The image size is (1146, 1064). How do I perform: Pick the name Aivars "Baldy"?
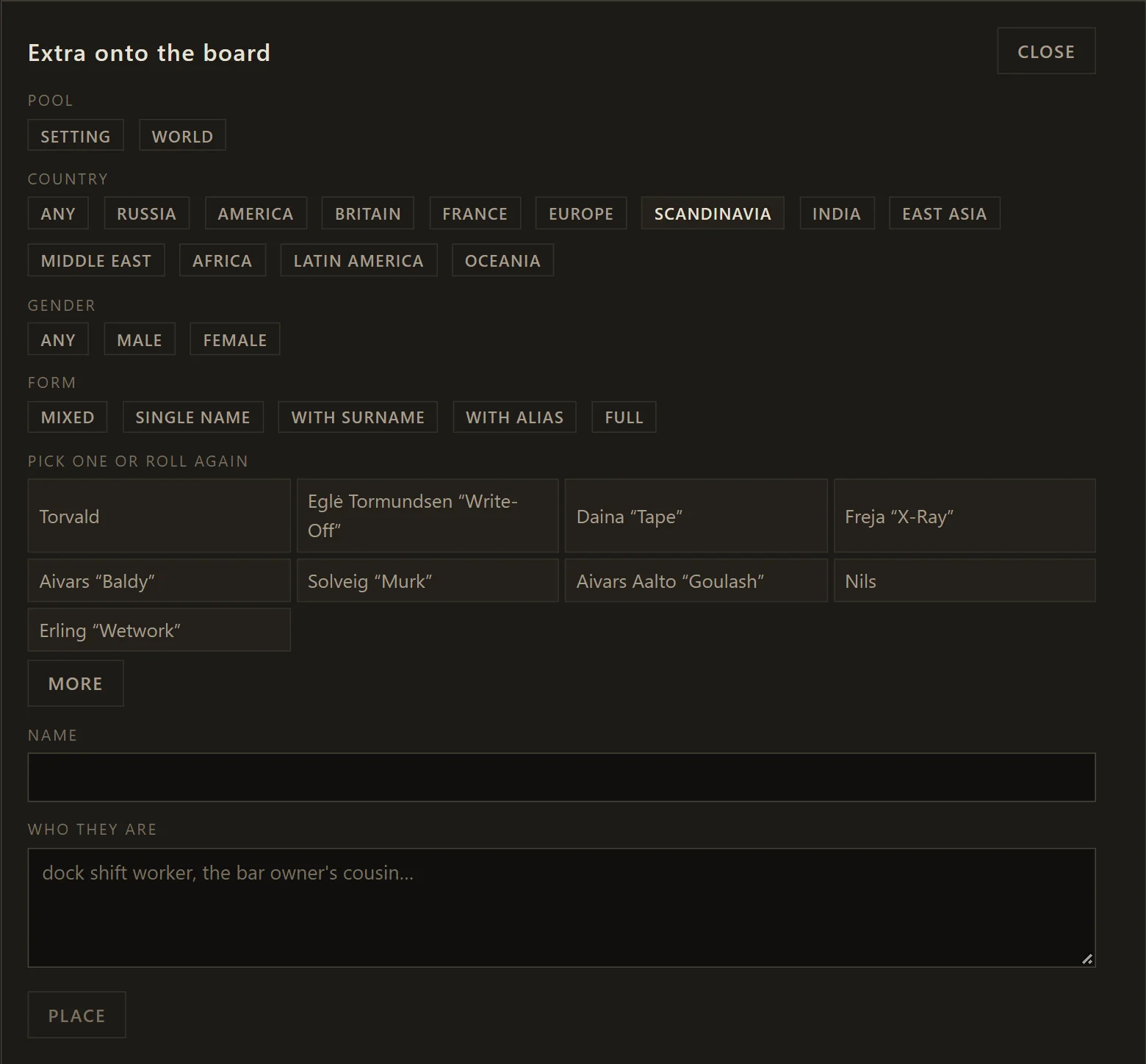159,580
